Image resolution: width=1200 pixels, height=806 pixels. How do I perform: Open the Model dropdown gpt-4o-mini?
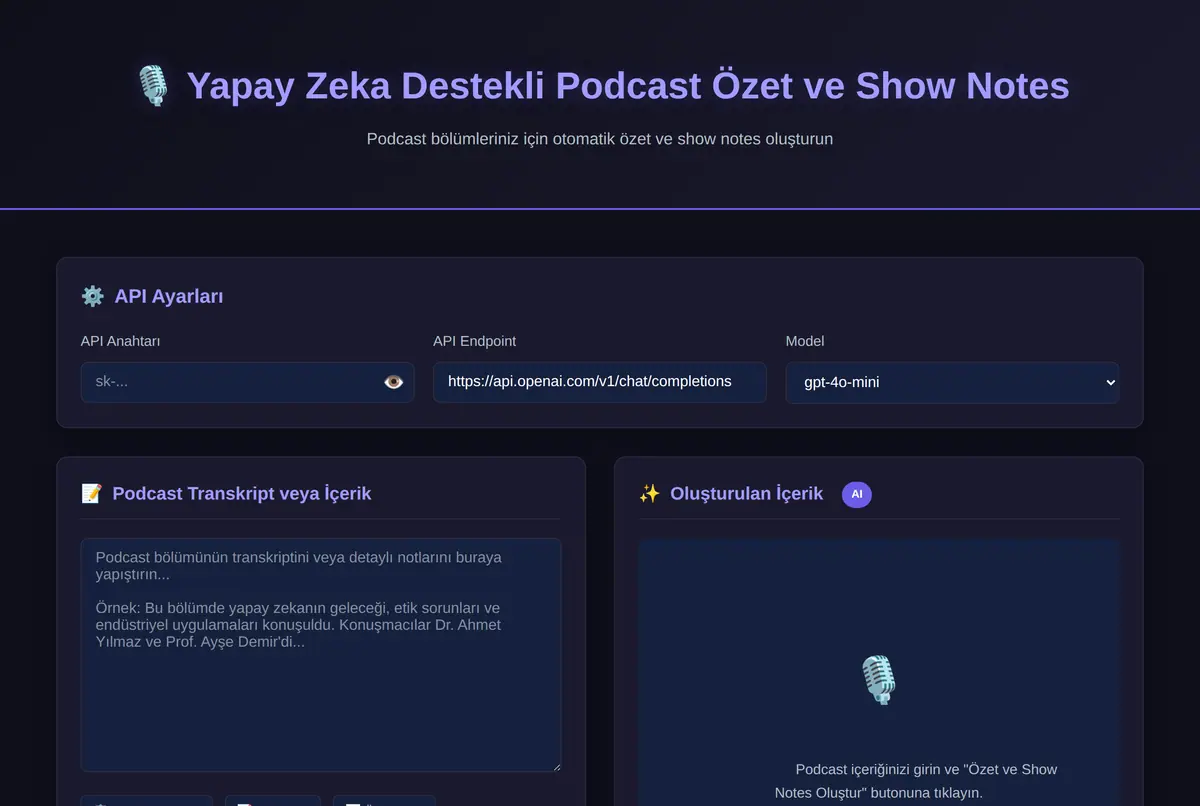point(952,382)
